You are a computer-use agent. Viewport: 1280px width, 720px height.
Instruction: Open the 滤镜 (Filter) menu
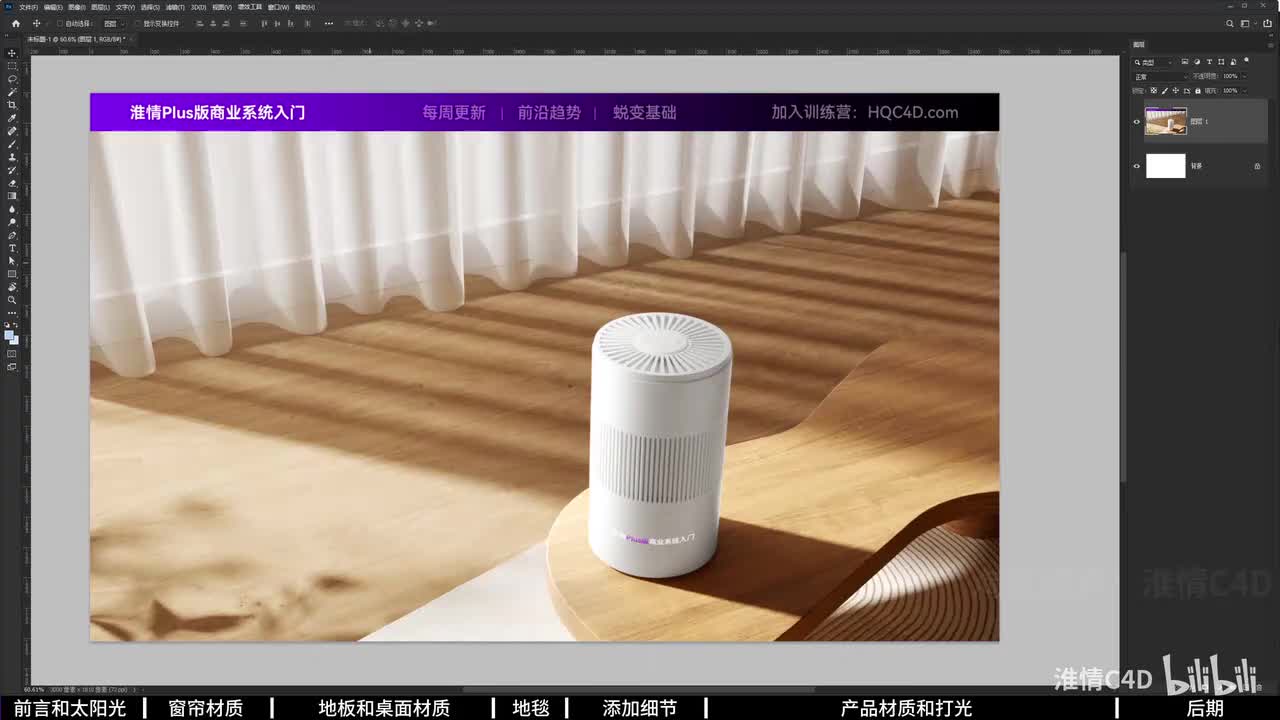pyautogui.click(x=174, y=7)
